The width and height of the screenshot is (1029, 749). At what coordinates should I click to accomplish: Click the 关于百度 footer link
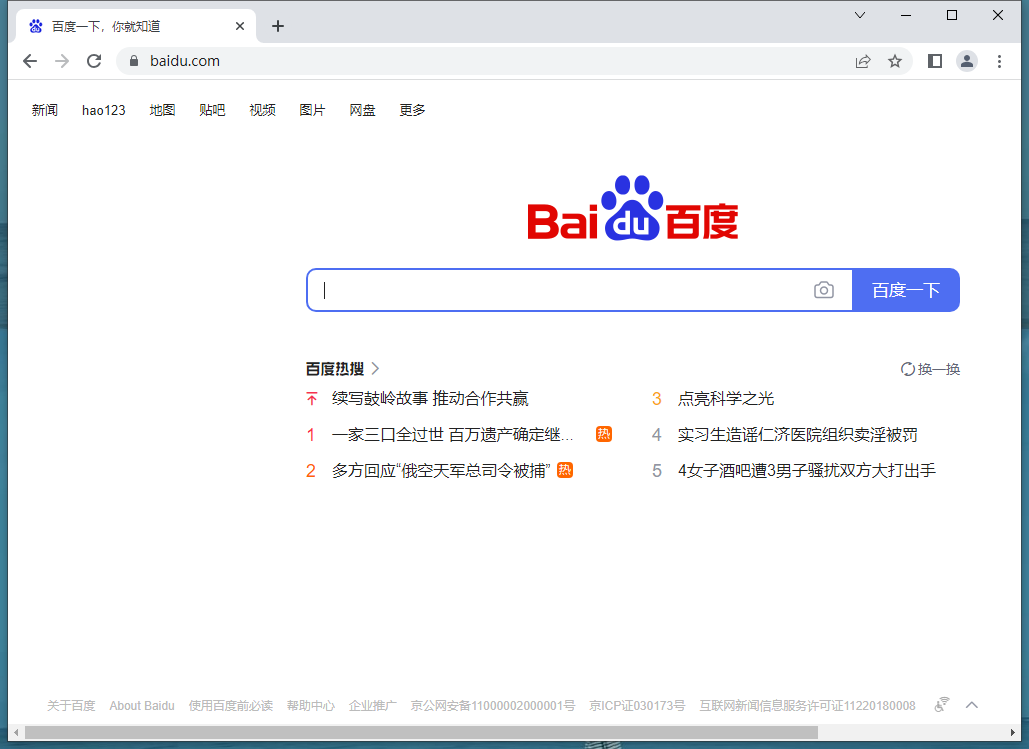pyautogui.click(x=71, y=706)
